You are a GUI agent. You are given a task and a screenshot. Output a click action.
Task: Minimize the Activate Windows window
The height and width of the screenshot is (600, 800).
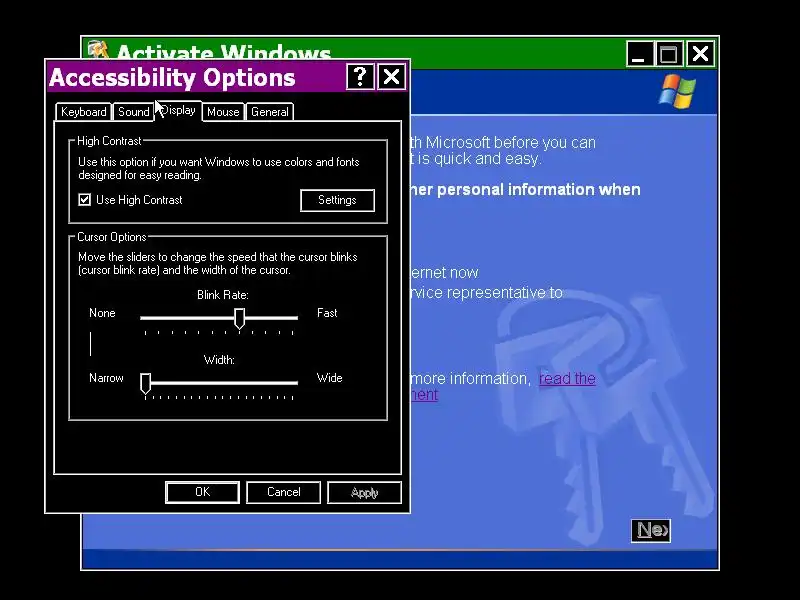639,54
